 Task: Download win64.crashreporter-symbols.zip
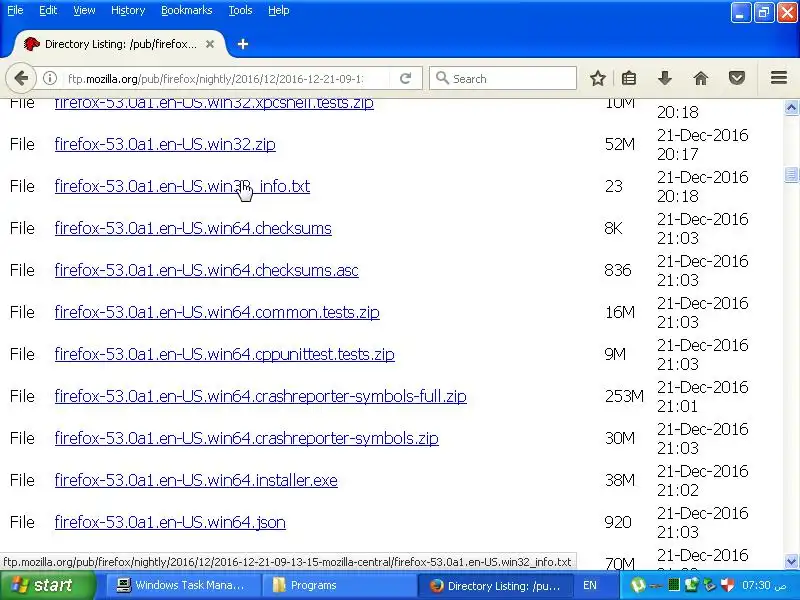pos(246,438)
